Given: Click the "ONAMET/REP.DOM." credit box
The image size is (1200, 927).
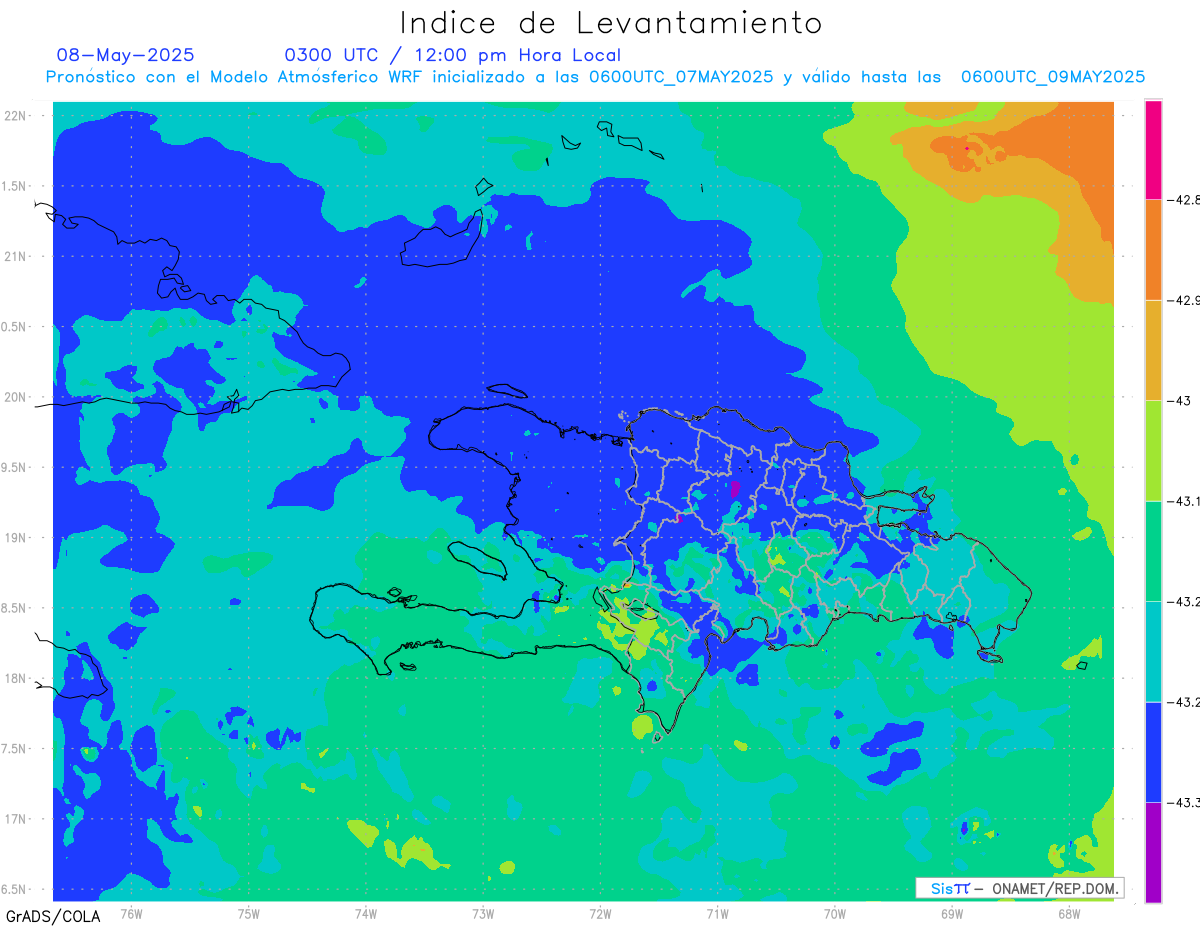Looking at the screenshot, I should (1019, 888).
